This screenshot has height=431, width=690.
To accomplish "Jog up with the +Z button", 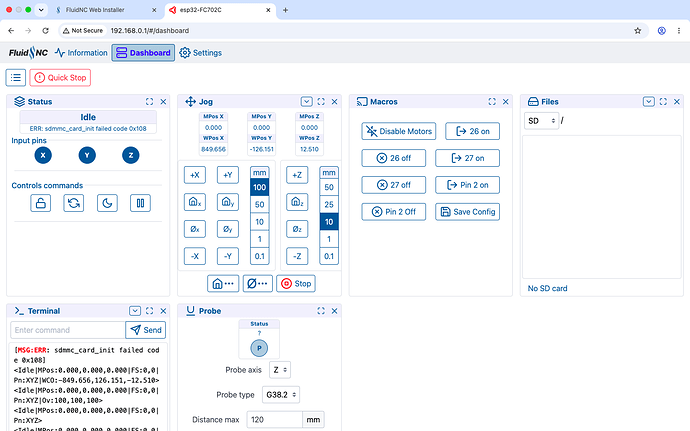I will coord(297,175).
